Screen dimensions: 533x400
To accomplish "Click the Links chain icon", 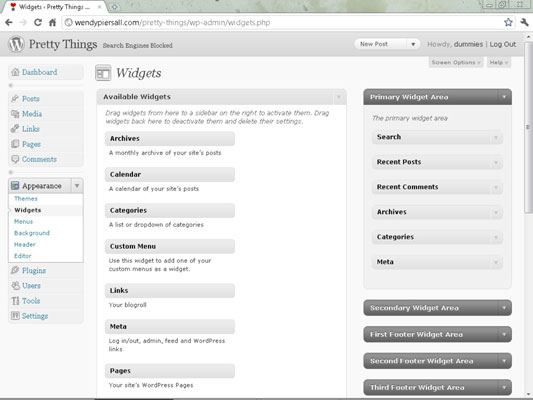I will [x=15, y=129].
